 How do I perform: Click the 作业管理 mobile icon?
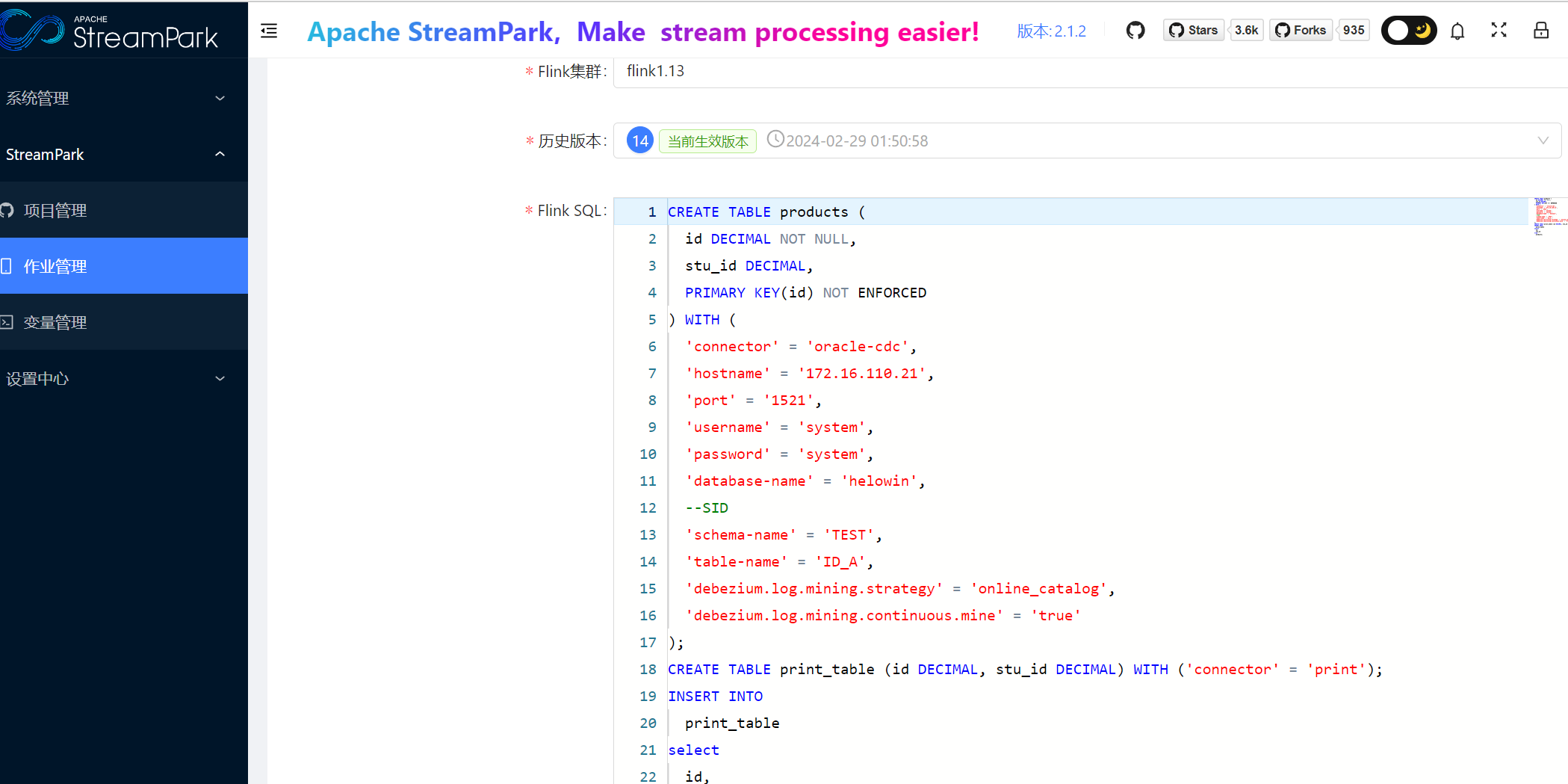6,266
